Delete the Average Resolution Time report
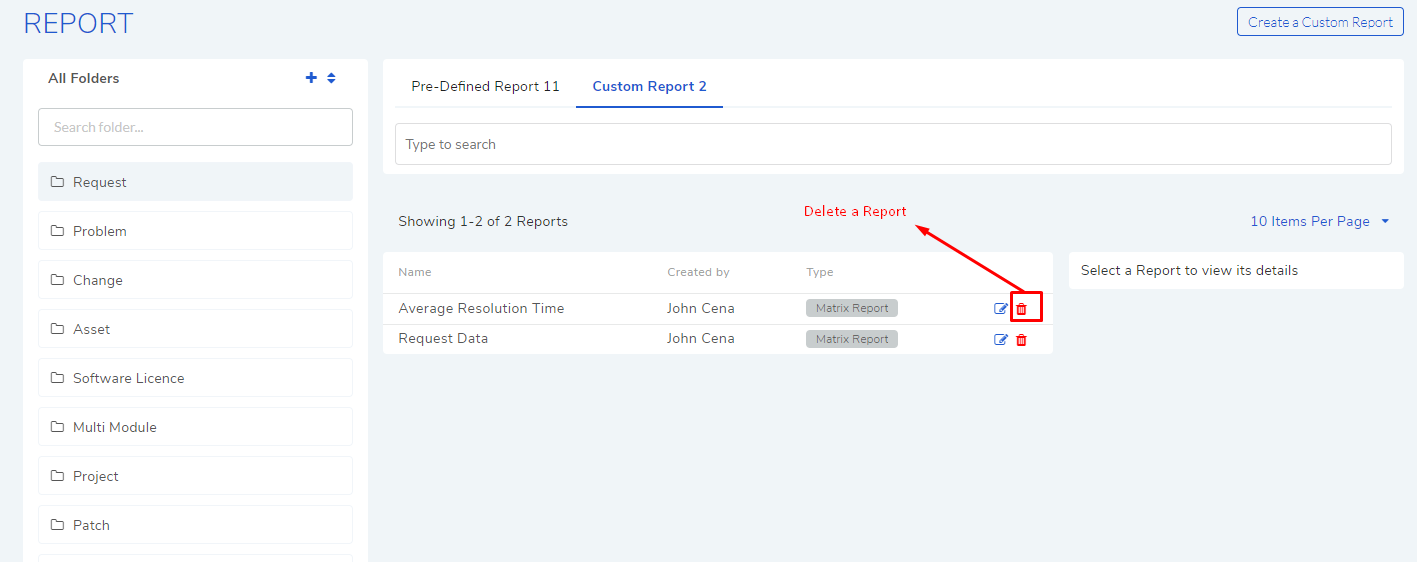This screenshot has width=1417, height=562. point(1021,309)
